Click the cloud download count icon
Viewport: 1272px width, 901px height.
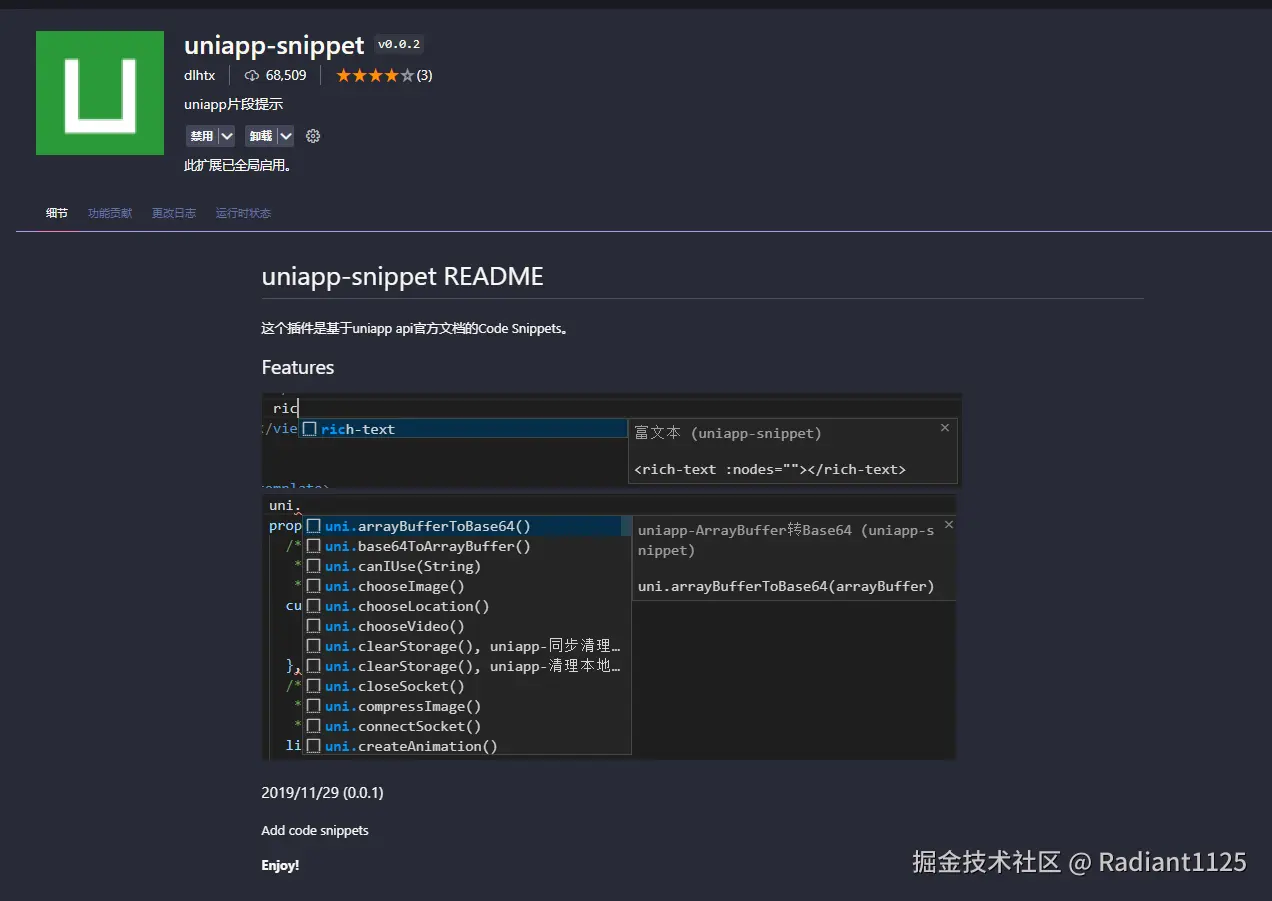[252, 76]
